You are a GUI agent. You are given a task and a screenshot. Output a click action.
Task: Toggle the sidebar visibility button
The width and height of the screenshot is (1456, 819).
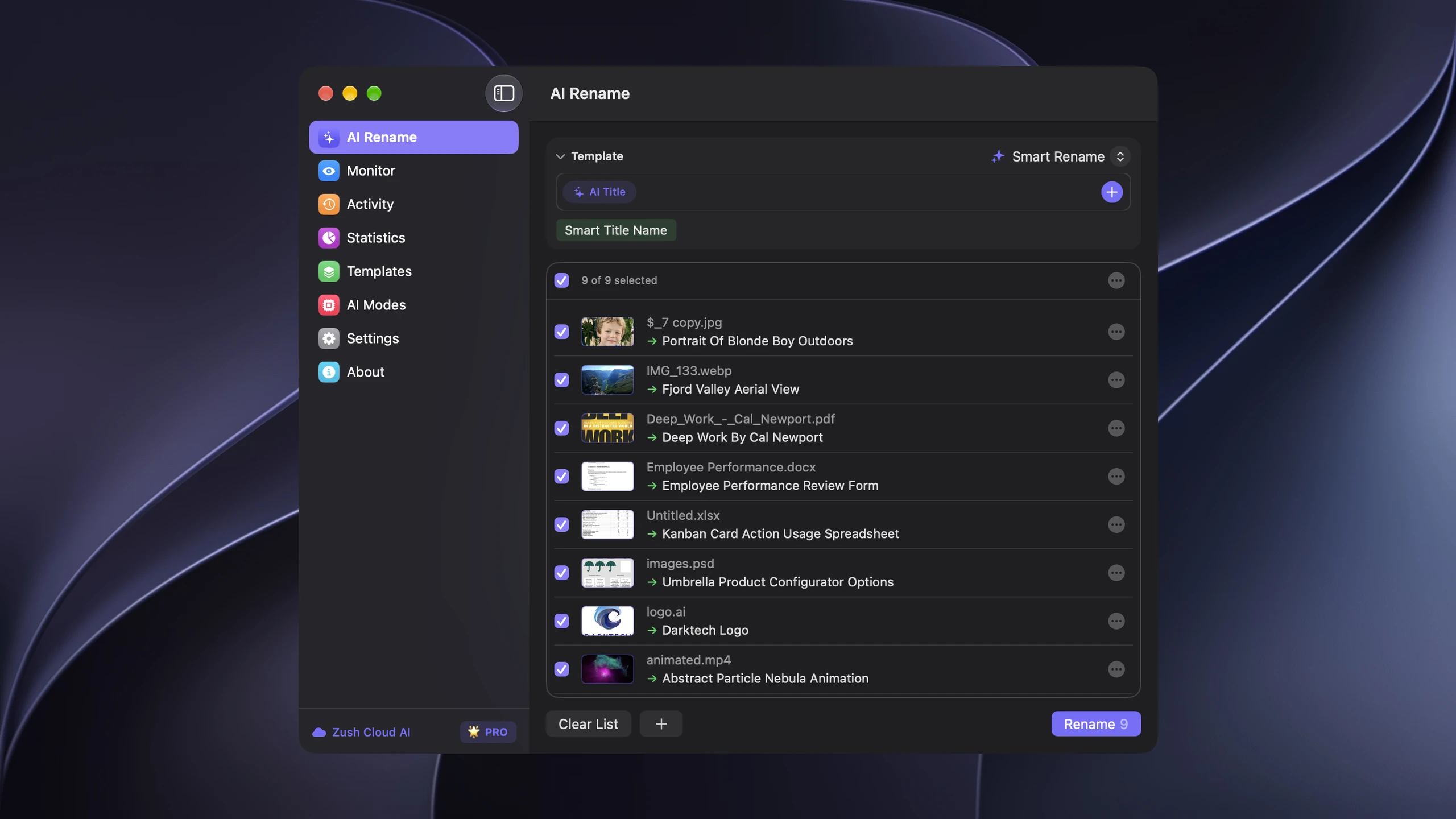click(x=503, y=93)
